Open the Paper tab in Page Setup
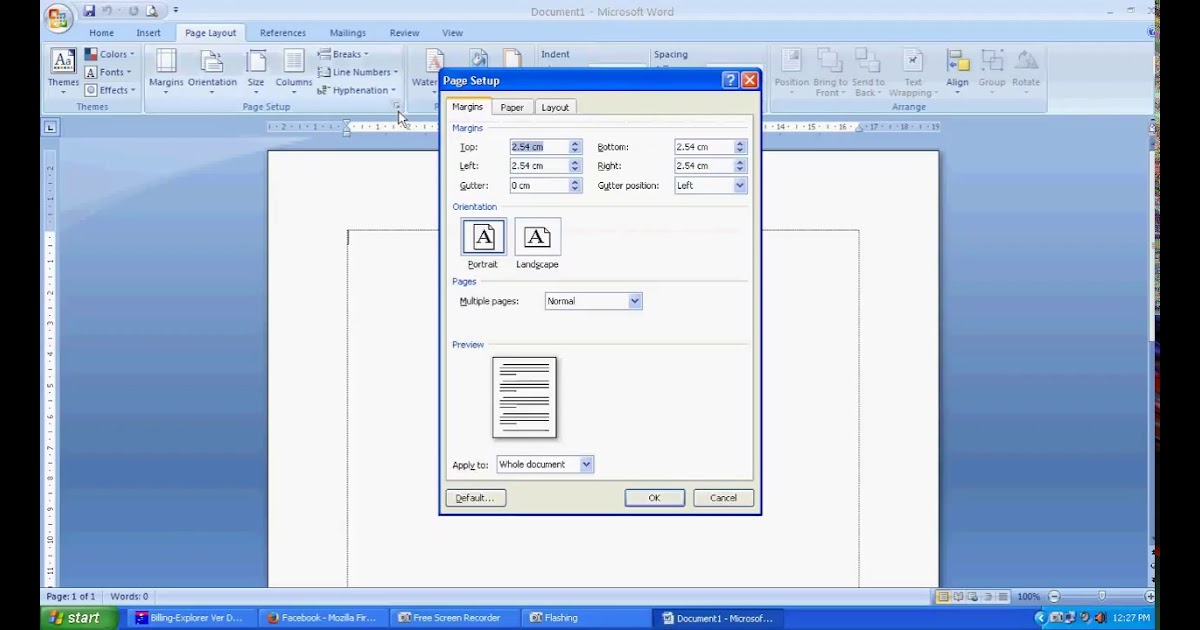 pos(512,107)
